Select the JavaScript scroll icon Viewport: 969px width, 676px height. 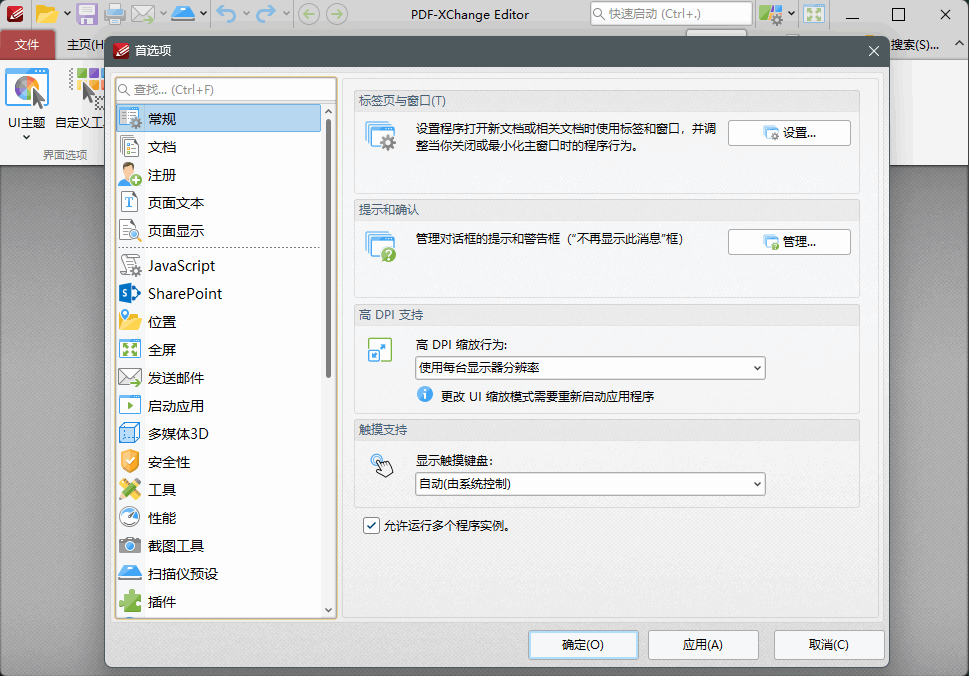tap(130, 265)
